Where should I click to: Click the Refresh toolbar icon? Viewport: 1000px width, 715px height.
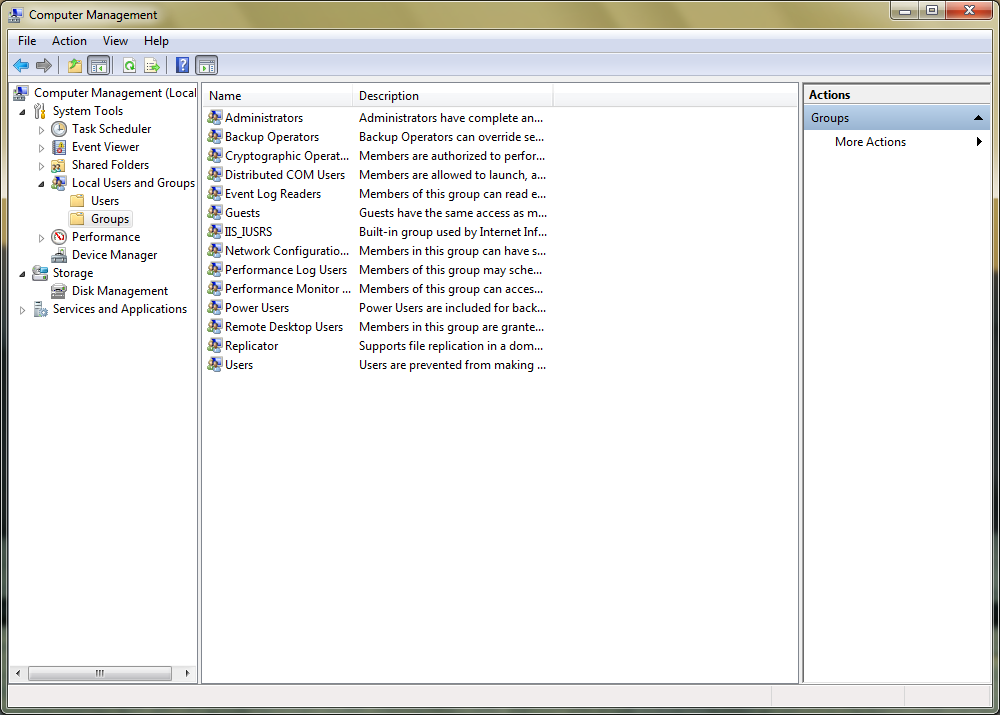tap(129, 65)
